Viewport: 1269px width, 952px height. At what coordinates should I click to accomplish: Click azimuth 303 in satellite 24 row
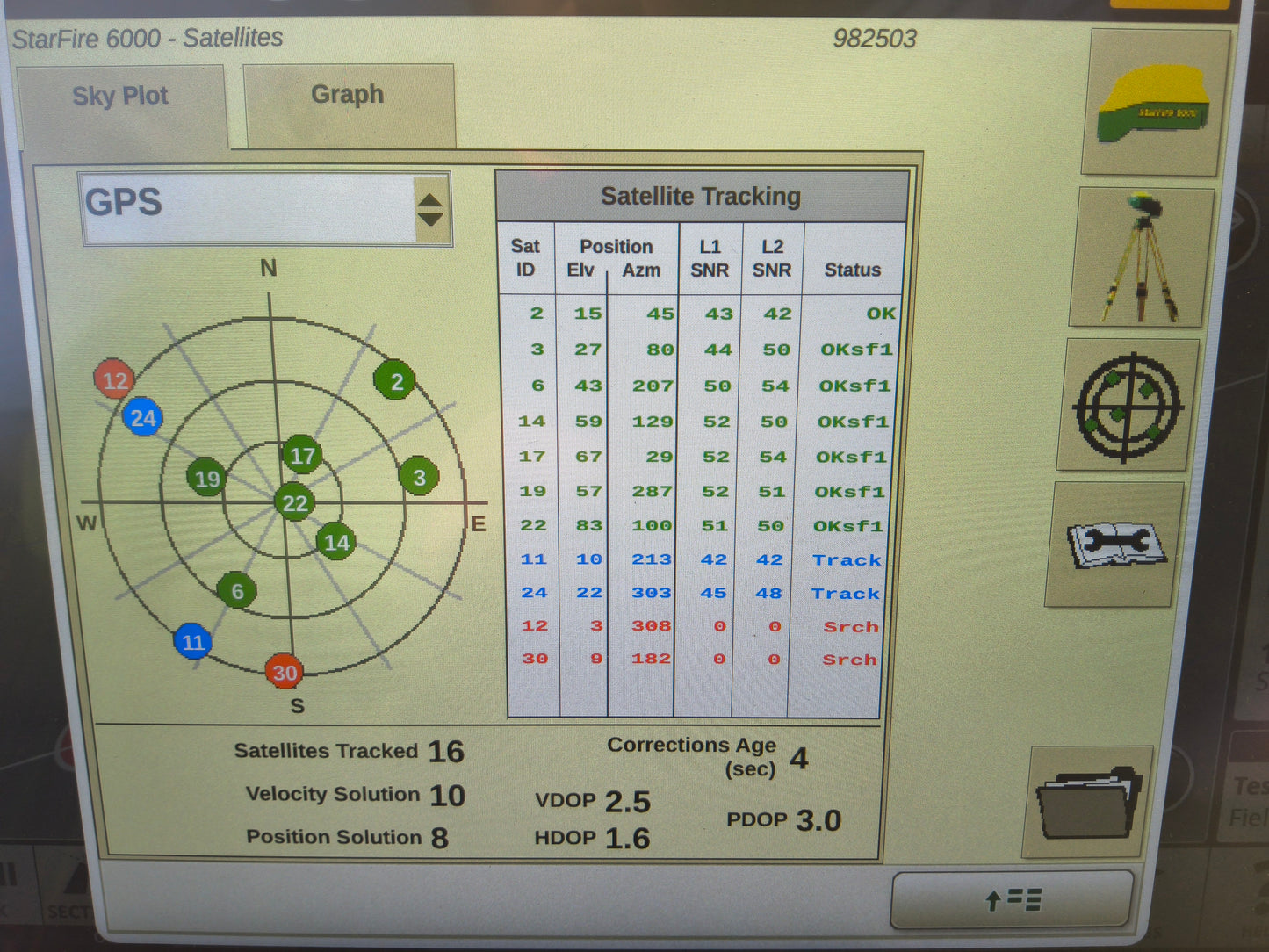pyautogui.click(x=652, y=593)
